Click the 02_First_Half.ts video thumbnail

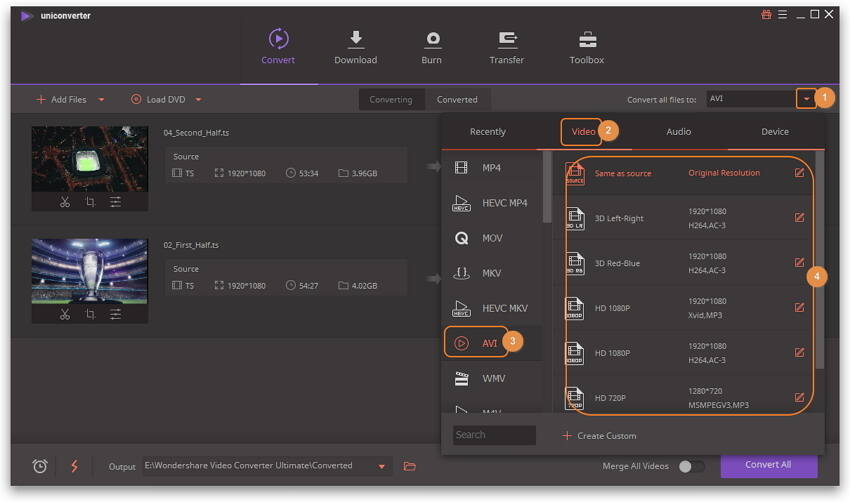(90, 271)
